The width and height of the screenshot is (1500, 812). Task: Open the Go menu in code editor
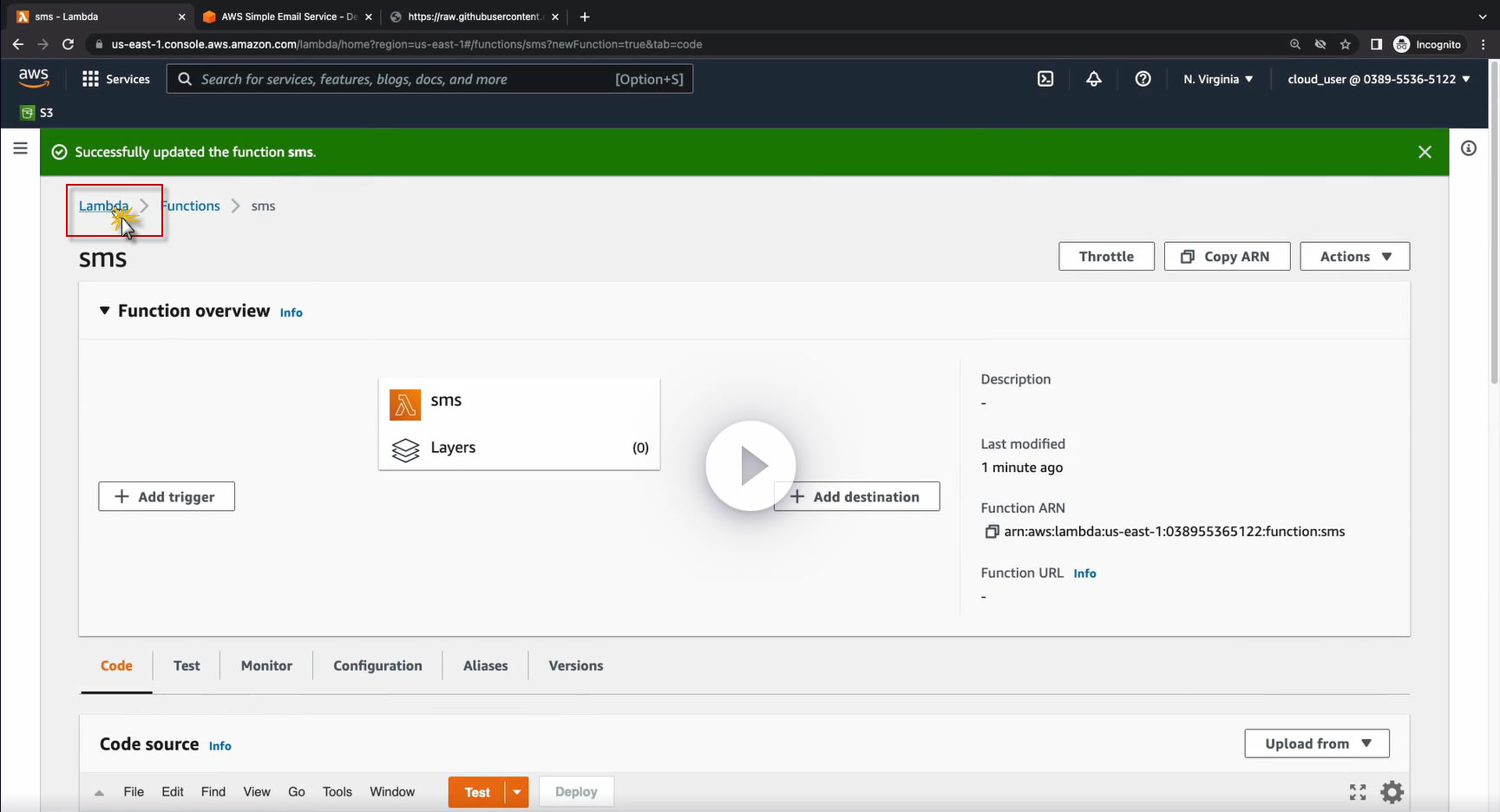coord(297,792)
